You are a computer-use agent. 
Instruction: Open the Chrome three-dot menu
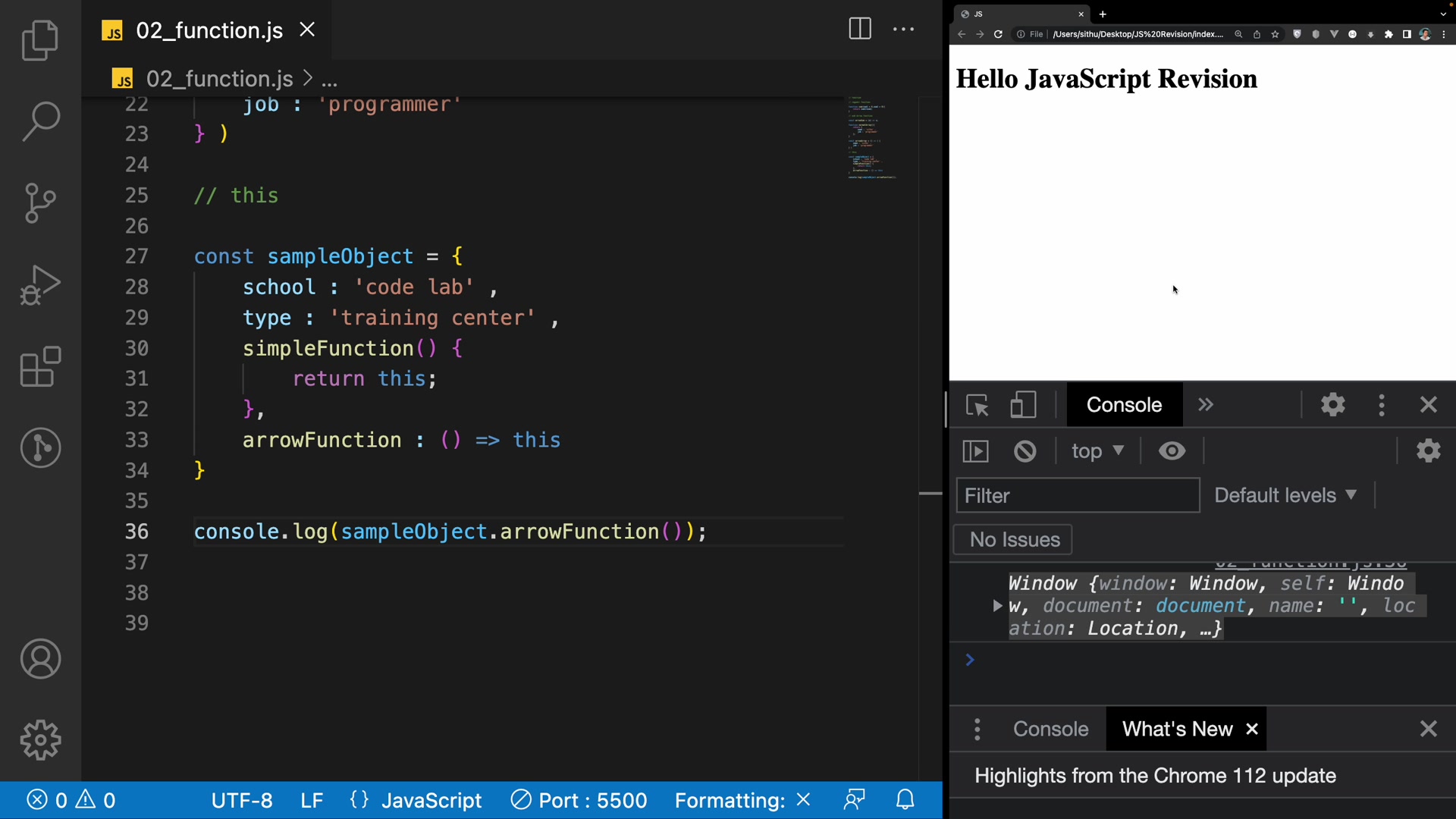pos(1443,34)
